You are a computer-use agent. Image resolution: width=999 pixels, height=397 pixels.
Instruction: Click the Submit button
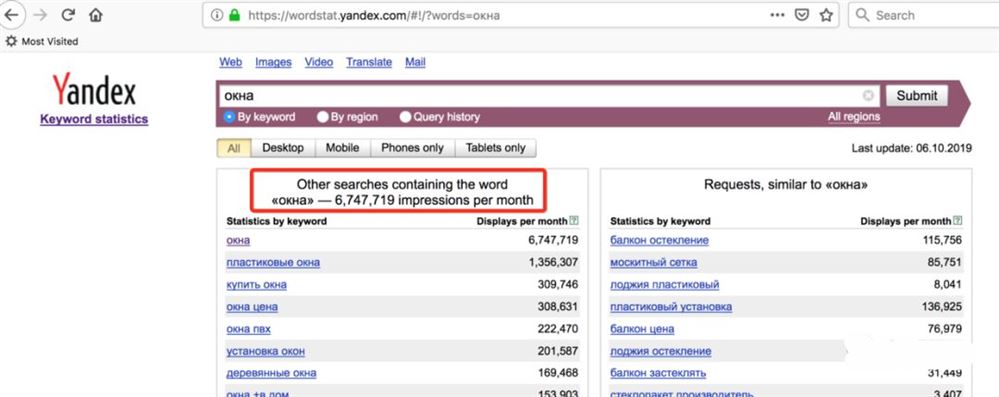pos(917,96)
